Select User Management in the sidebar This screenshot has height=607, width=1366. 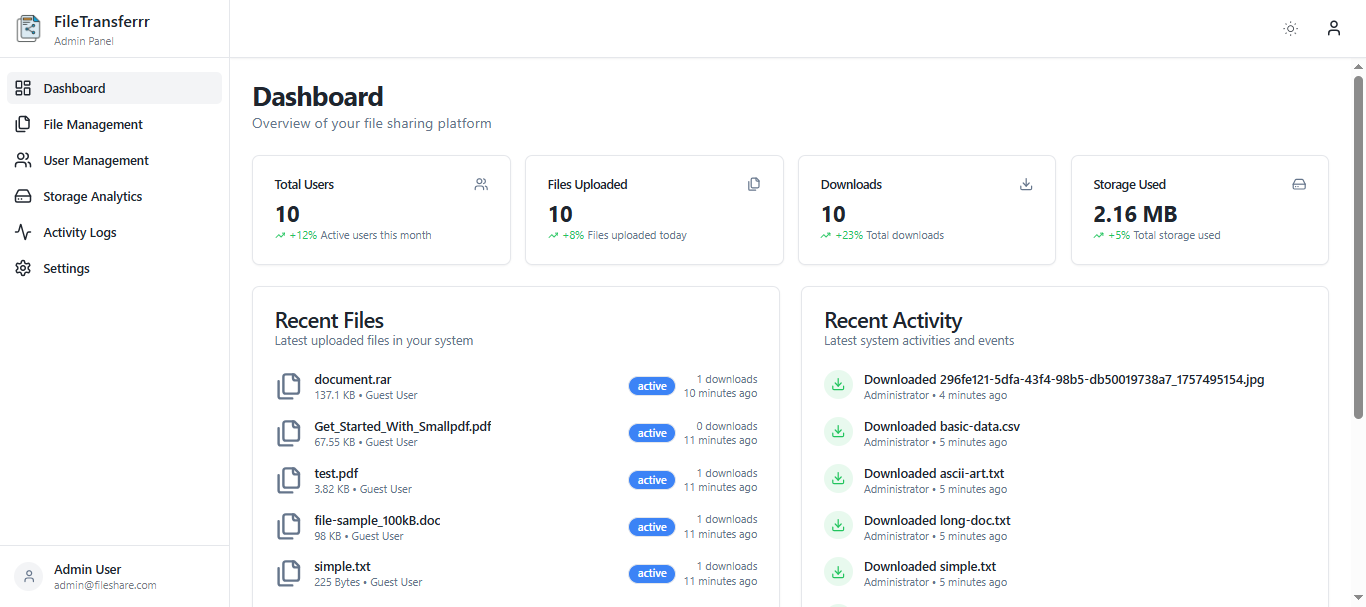coord(95,160)
